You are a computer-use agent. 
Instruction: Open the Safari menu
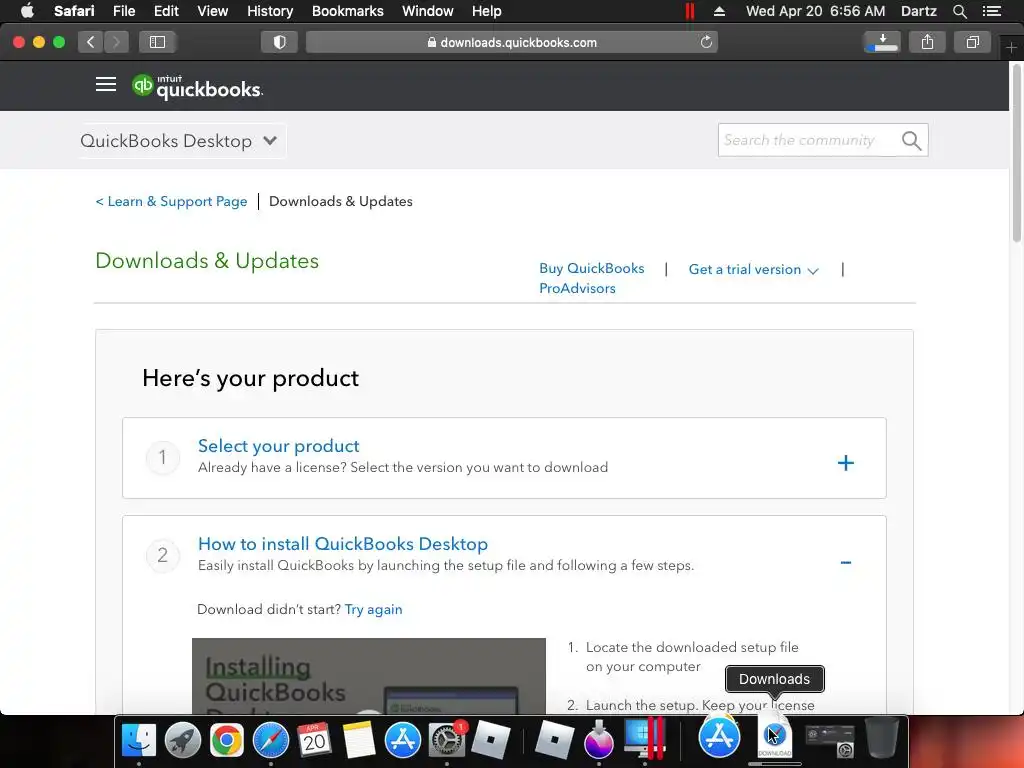click(x=74, y=11)
